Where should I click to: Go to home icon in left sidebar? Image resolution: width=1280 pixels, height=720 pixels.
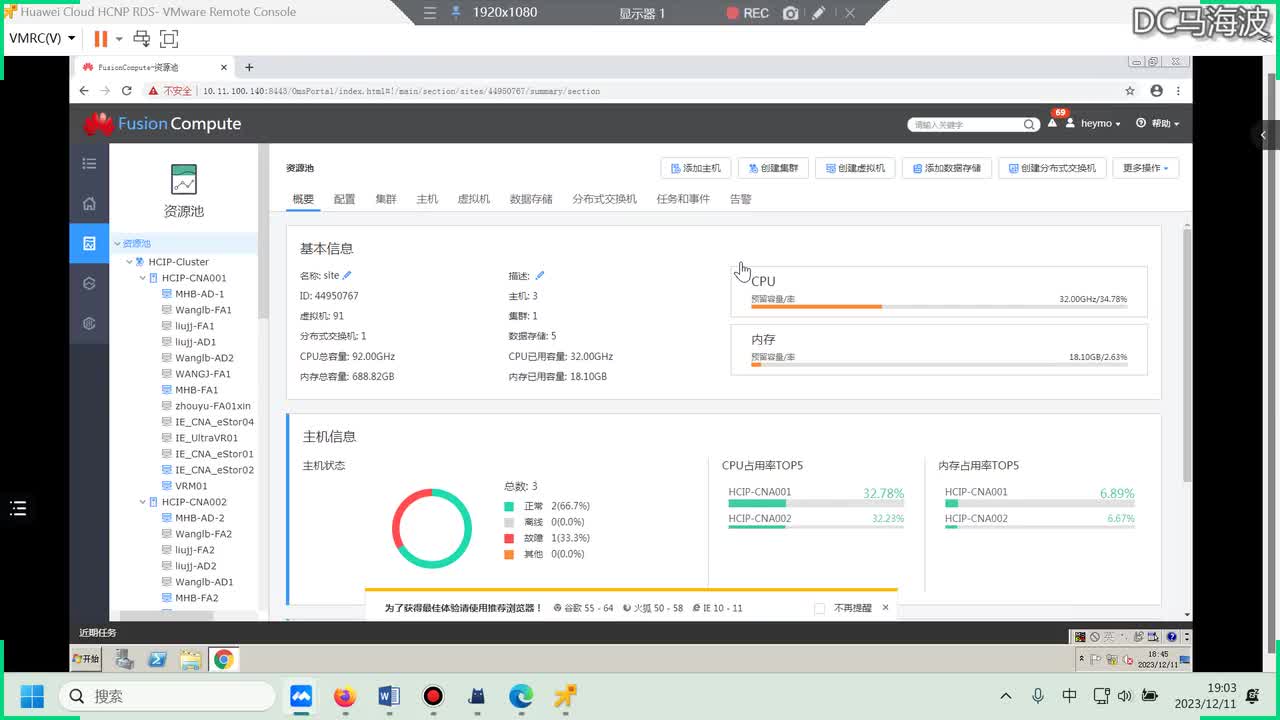[89, 203]
